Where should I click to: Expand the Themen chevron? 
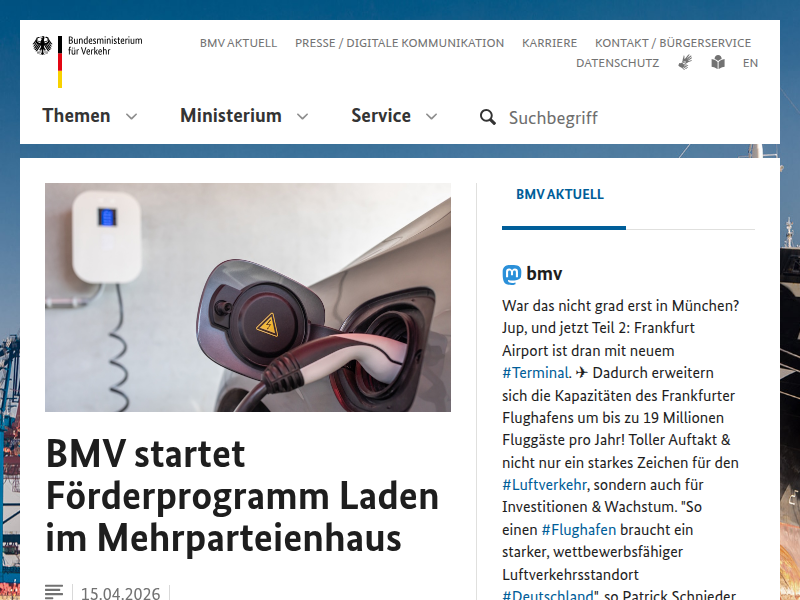click(132, 116)
